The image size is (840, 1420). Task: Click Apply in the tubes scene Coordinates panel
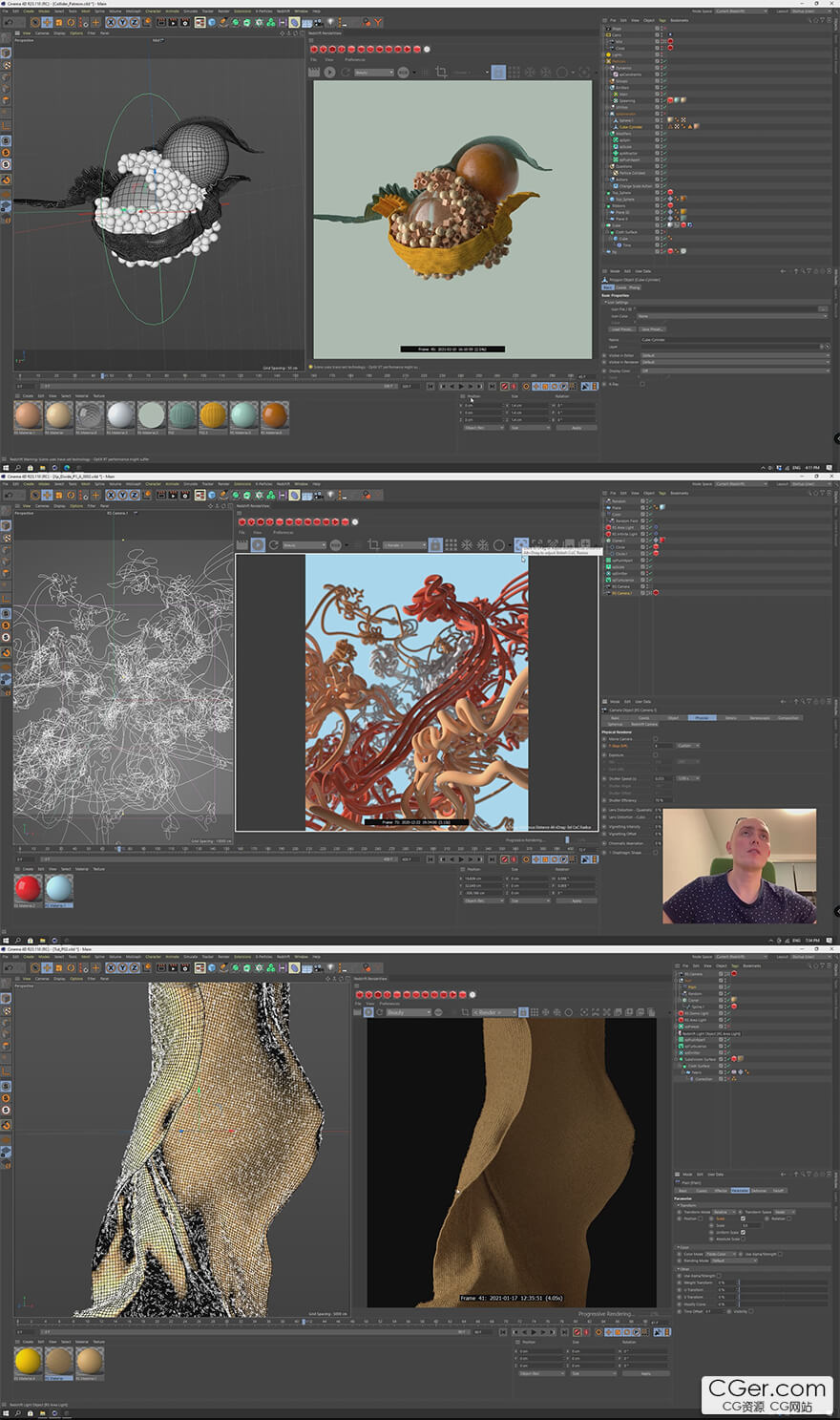577,901
